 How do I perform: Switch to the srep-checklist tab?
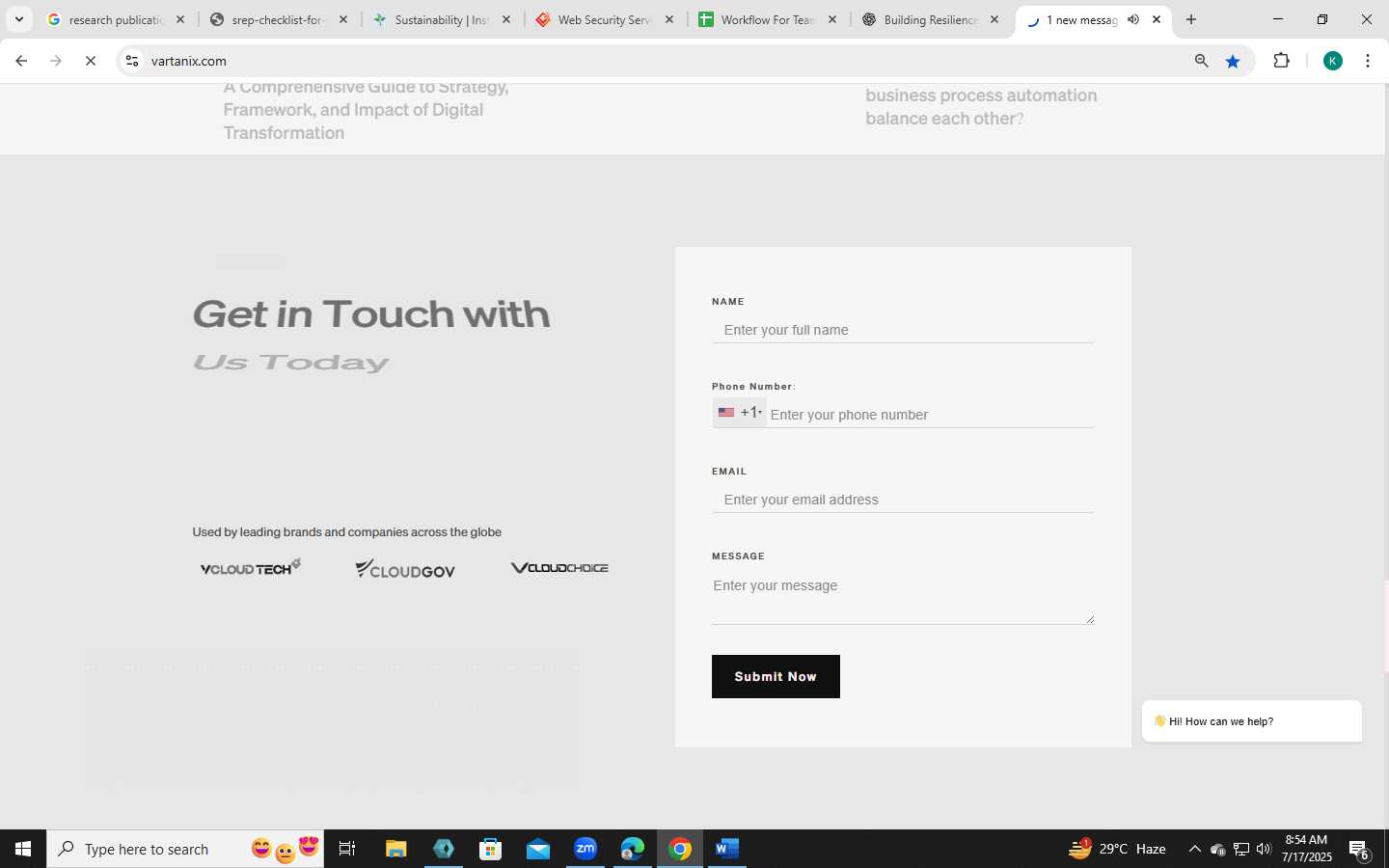(x=279, y=19)
